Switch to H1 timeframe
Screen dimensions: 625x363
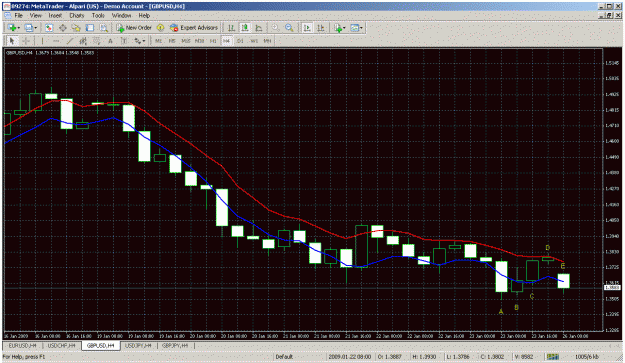coord(213,41)
